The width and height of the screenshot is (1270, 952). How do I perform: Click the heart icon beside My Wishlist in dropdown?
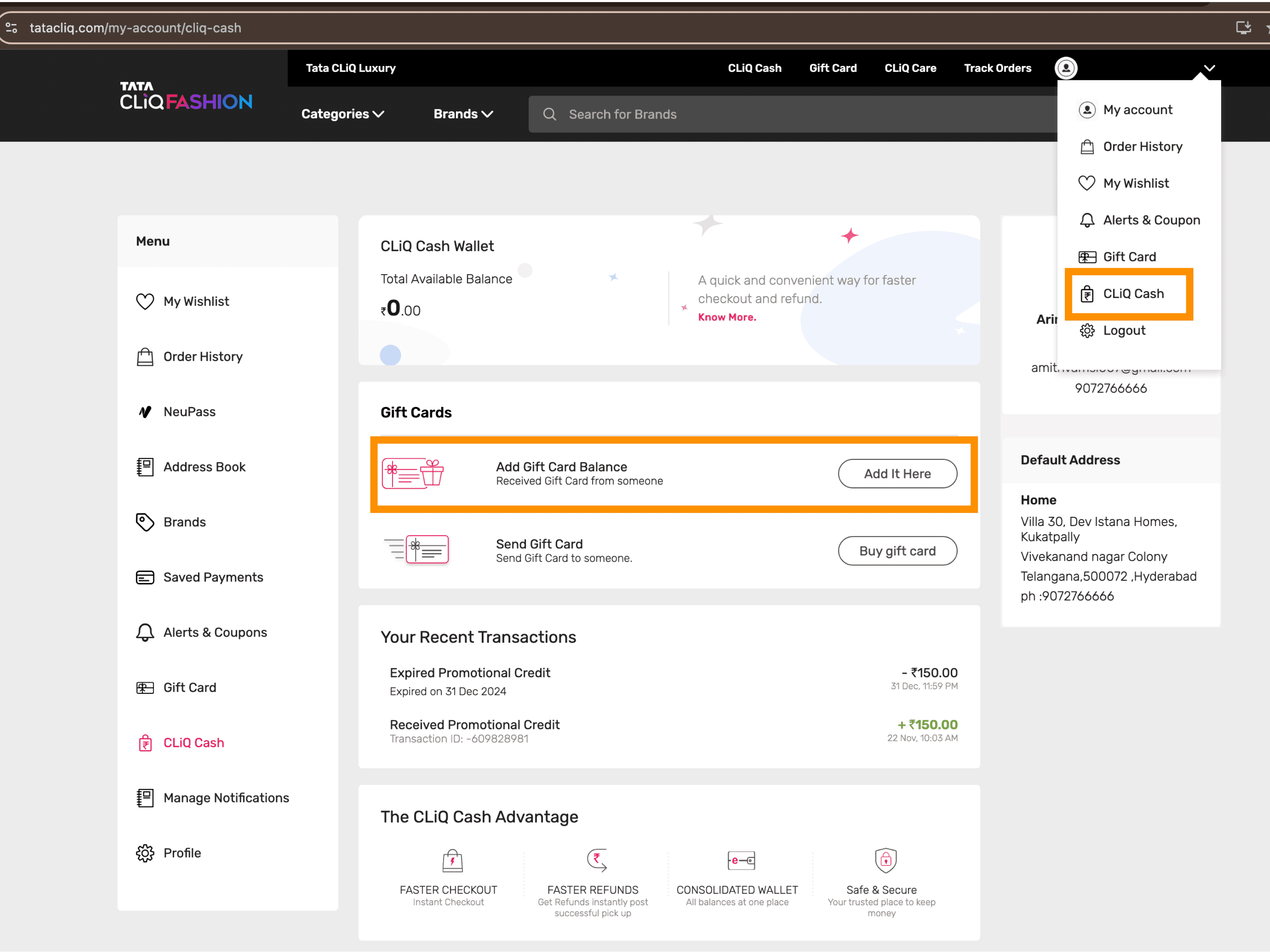(x=1087, y=183)
